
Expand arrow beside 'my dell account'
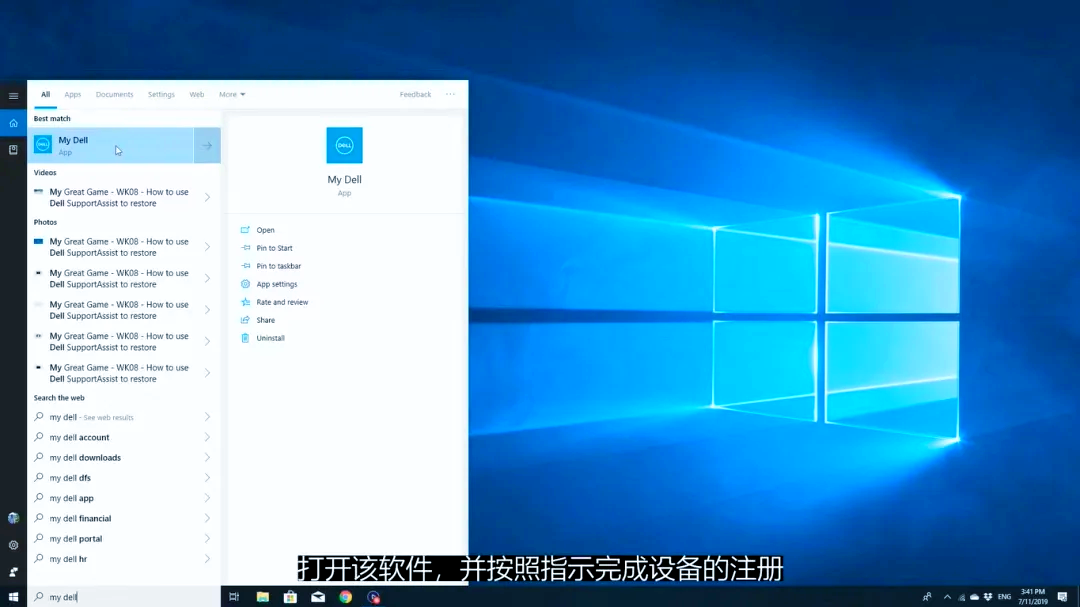[207, 438]
